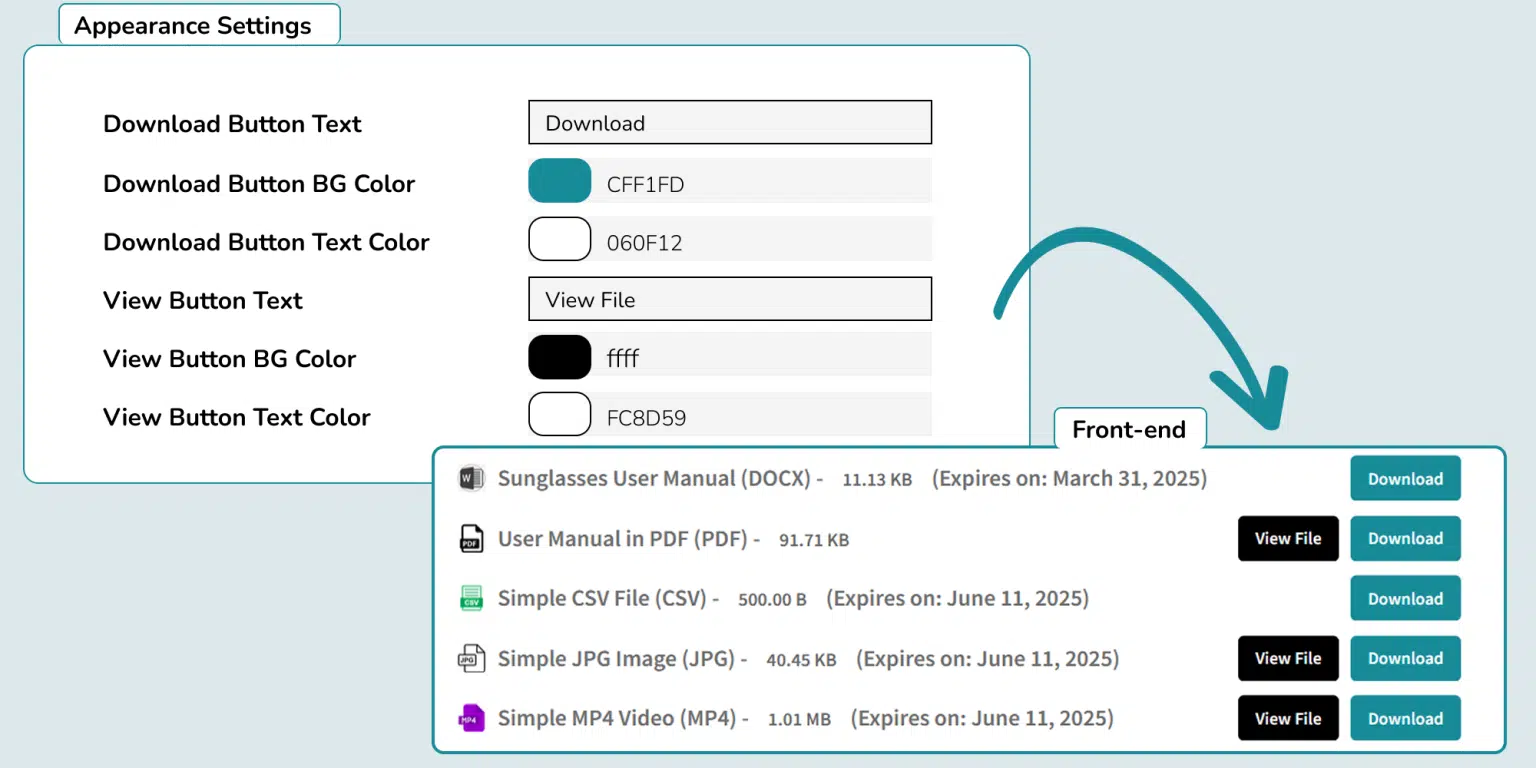Open Download Button BG Color swatch
The height and width of the screenshot is (768, 1536).
pos(559,181)
